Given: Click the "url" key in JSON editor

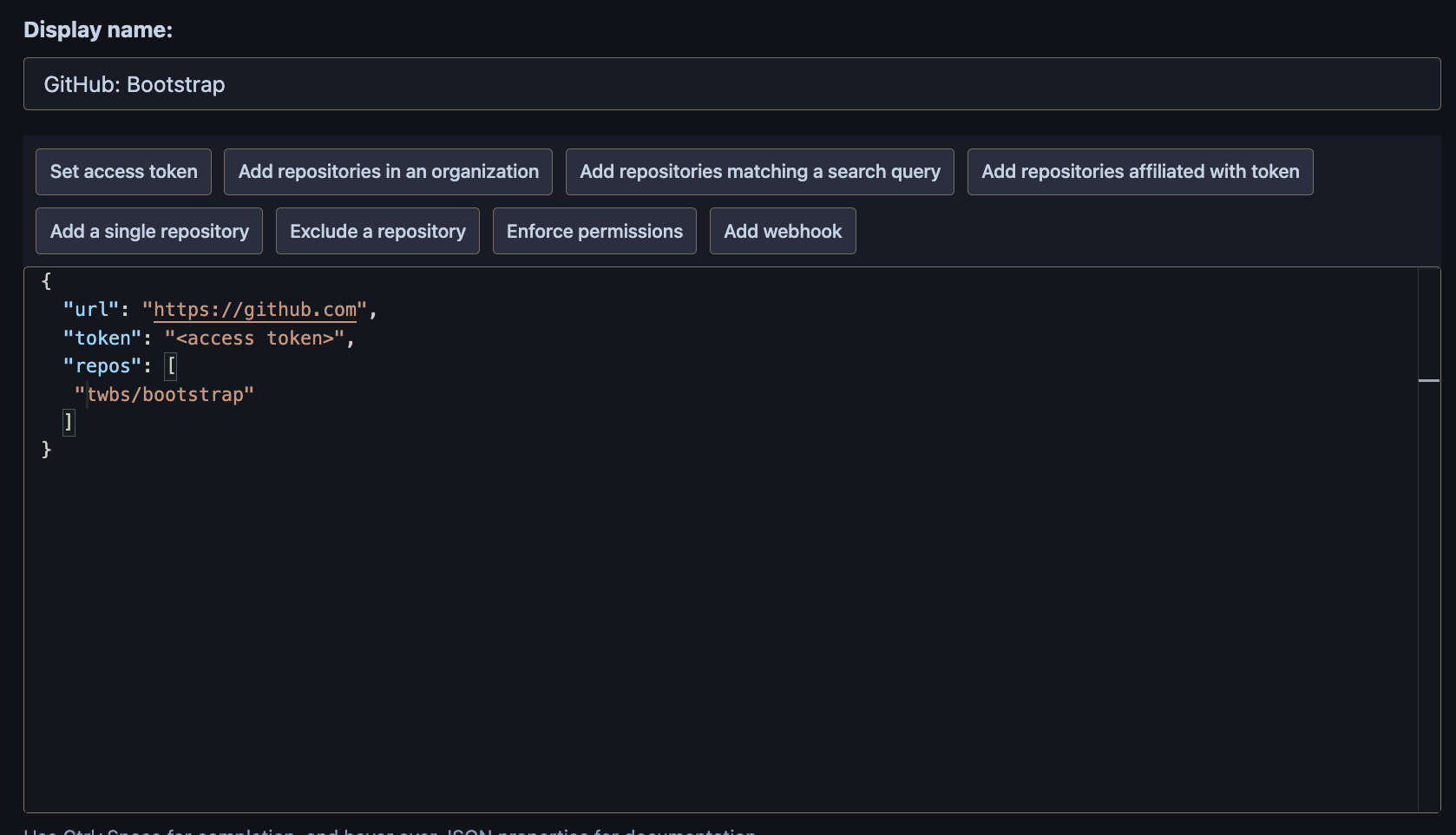Looking at the screenshot, I should click(91, 310).
